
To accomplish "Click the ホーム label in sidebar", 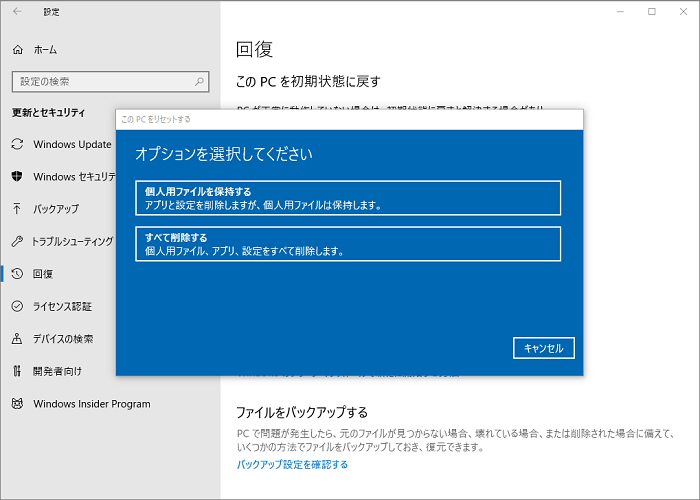I will [x=46, y=50].
